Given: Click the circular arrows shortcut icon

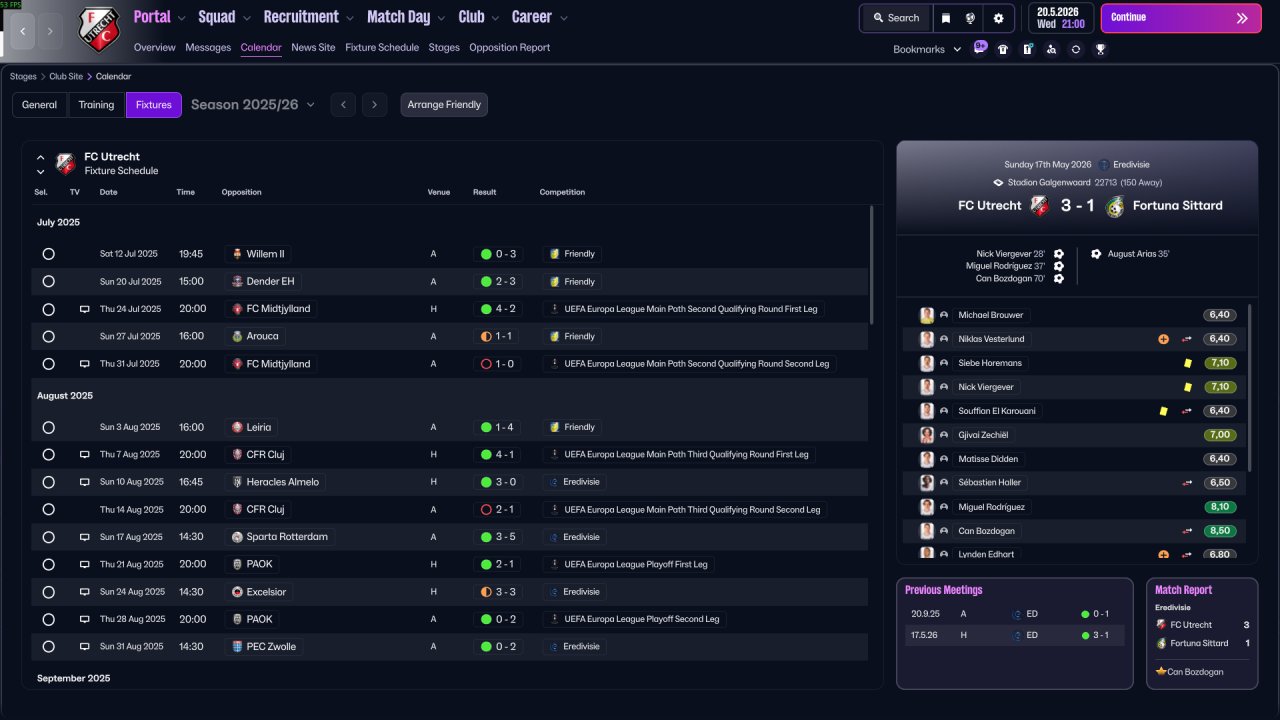Looking at the screenshot, I should tap(1076, 49).
